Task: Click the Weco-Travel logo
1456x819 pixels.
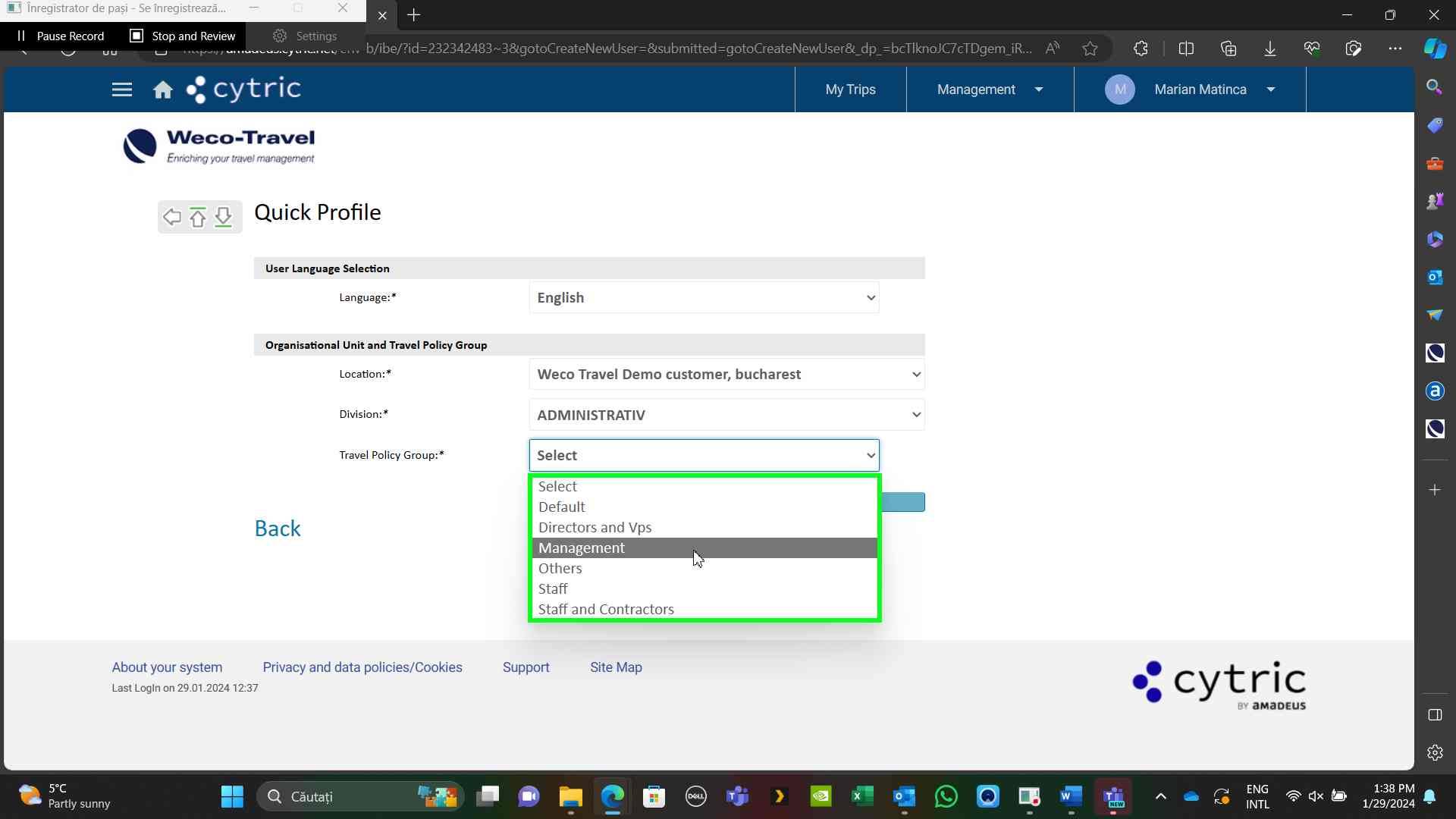Action: [218, 146]
